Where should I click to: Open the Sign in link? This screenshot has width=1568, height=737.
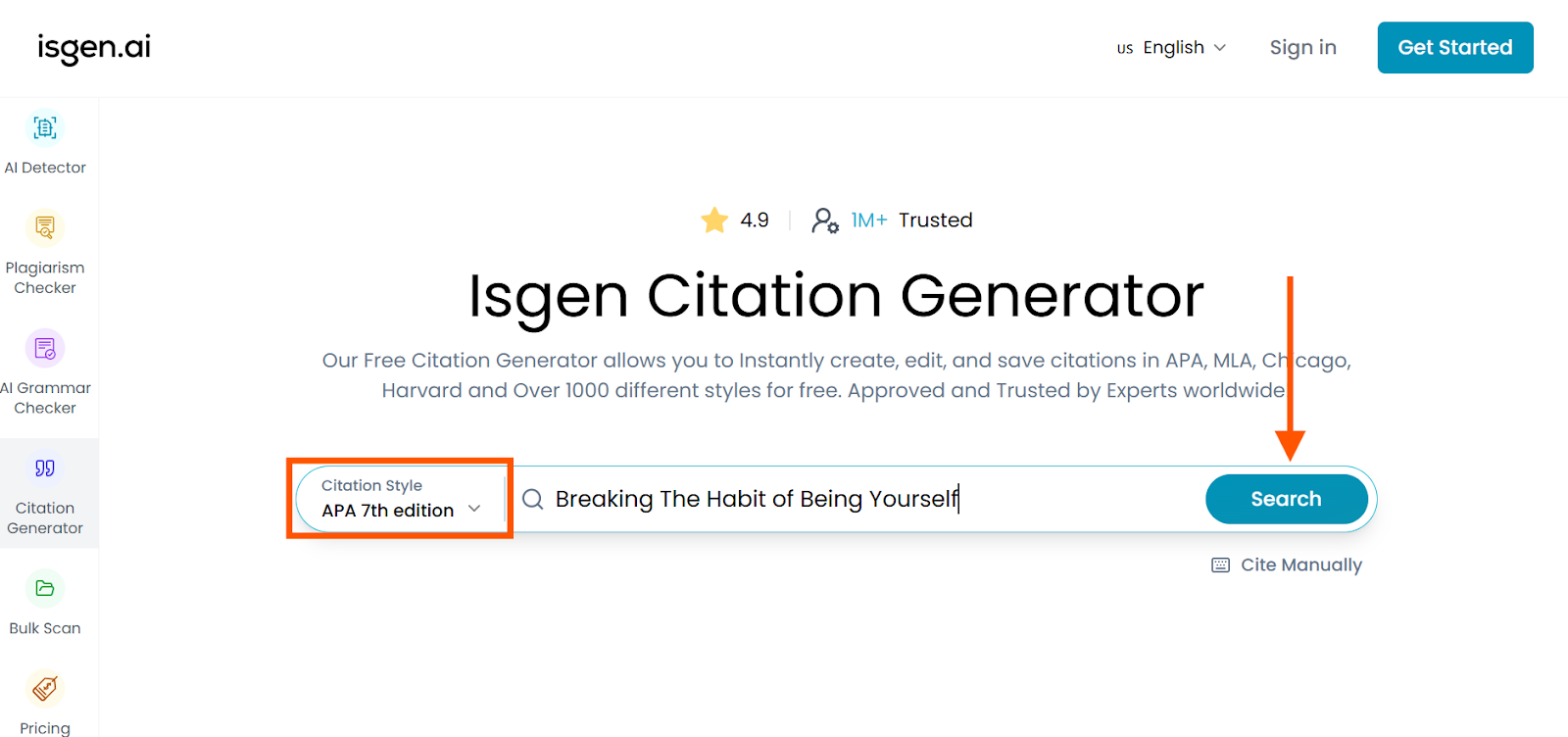coord(1302,47)
